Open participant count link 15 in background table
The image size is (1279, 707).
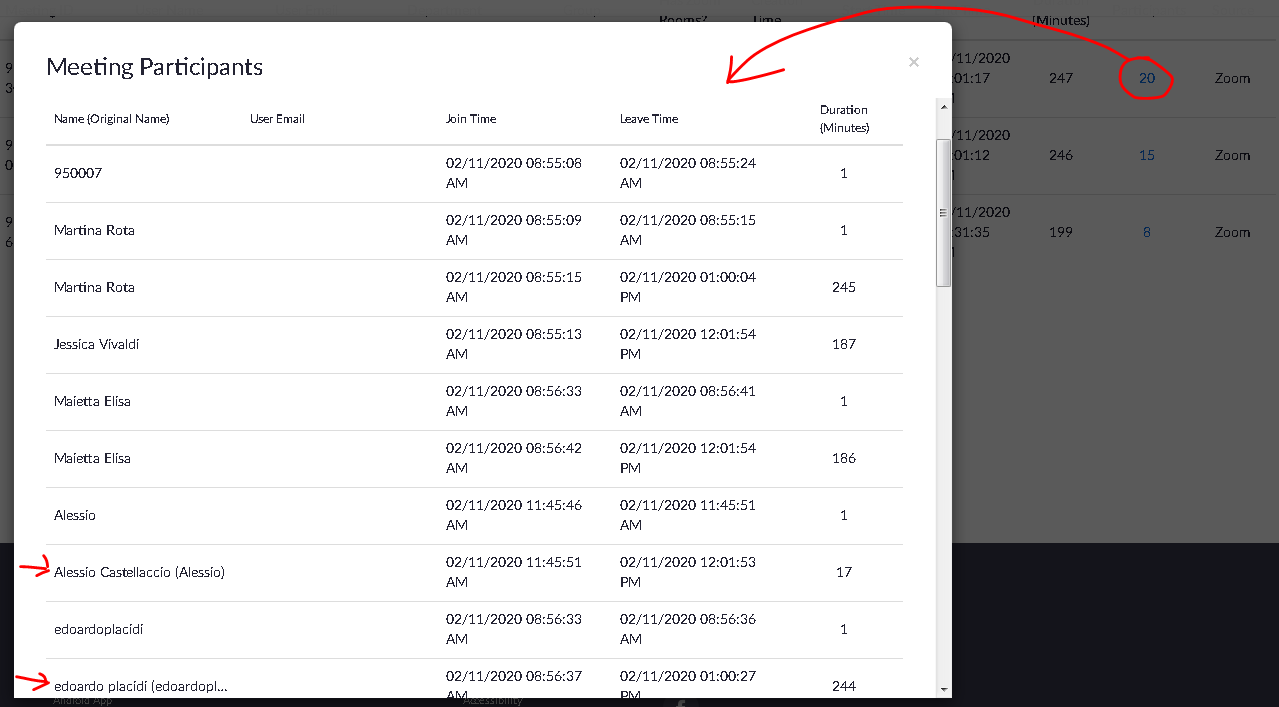click(x=1147, y=155)
